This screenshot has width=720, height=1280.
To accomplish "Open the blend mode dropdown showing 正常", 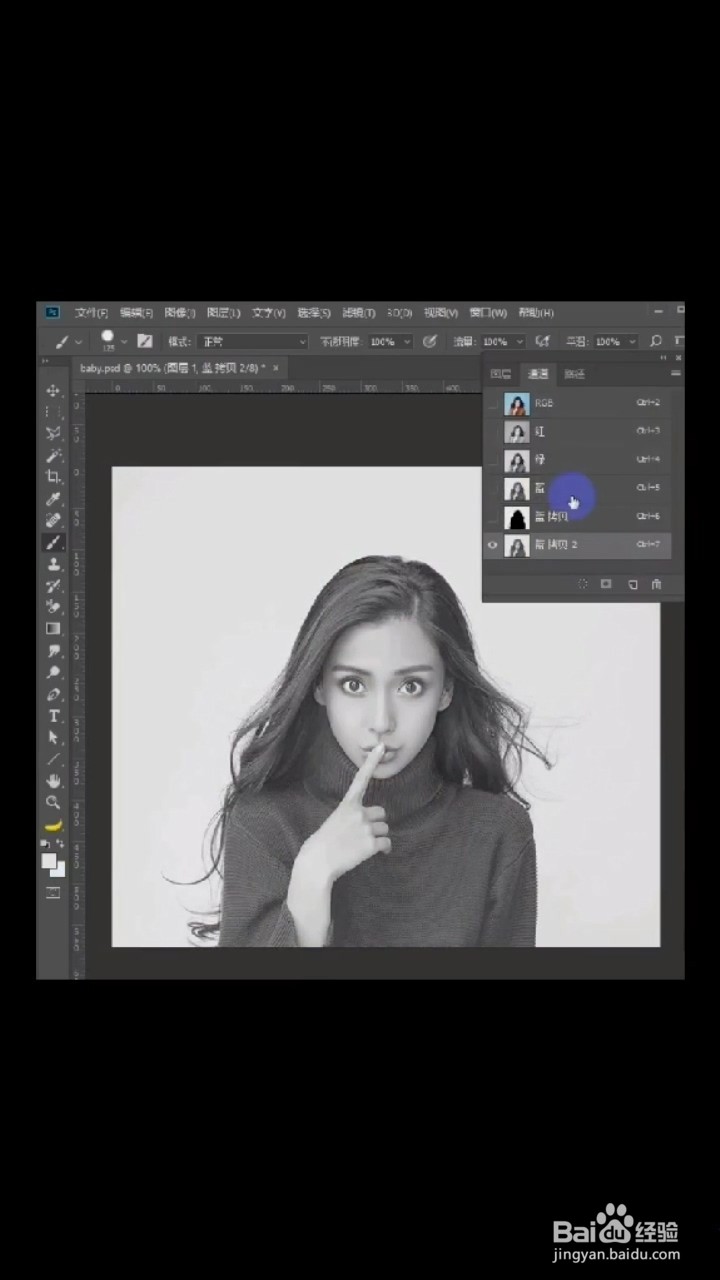I will coord(253,341).
